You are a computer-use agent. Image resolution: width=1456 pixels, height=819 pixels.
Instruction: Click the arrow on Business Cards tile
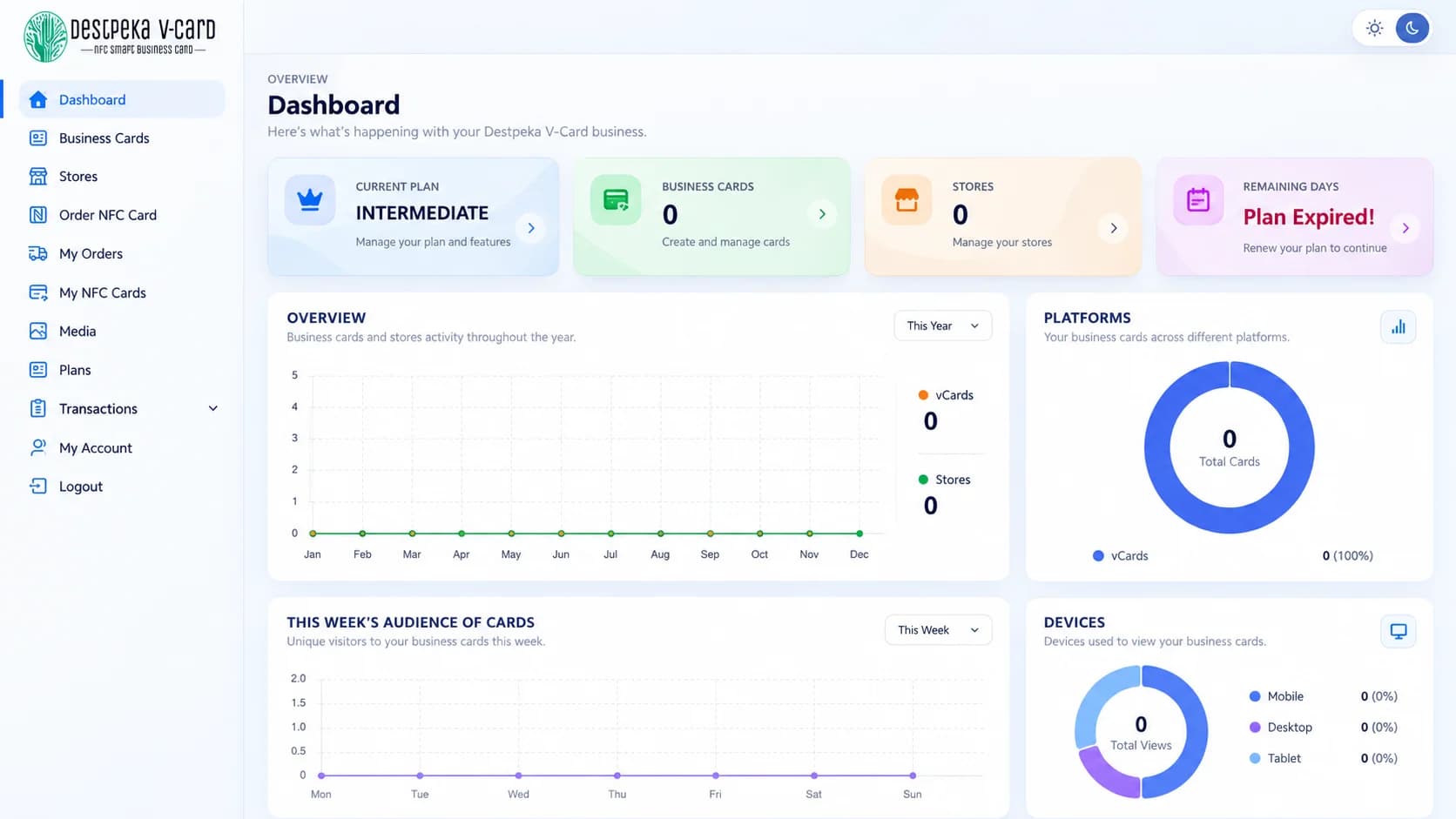[x=821, y=214]
